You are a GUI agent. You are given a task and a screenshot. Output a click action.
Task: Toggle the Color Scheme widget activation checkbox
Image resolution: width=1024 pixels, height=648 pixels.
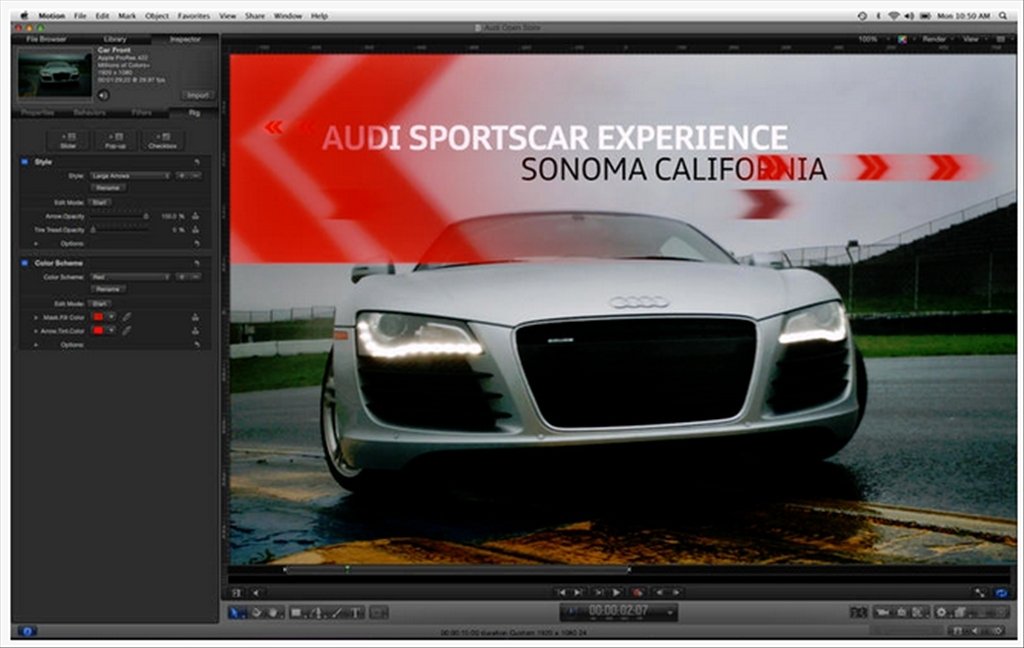coord(24,263)
